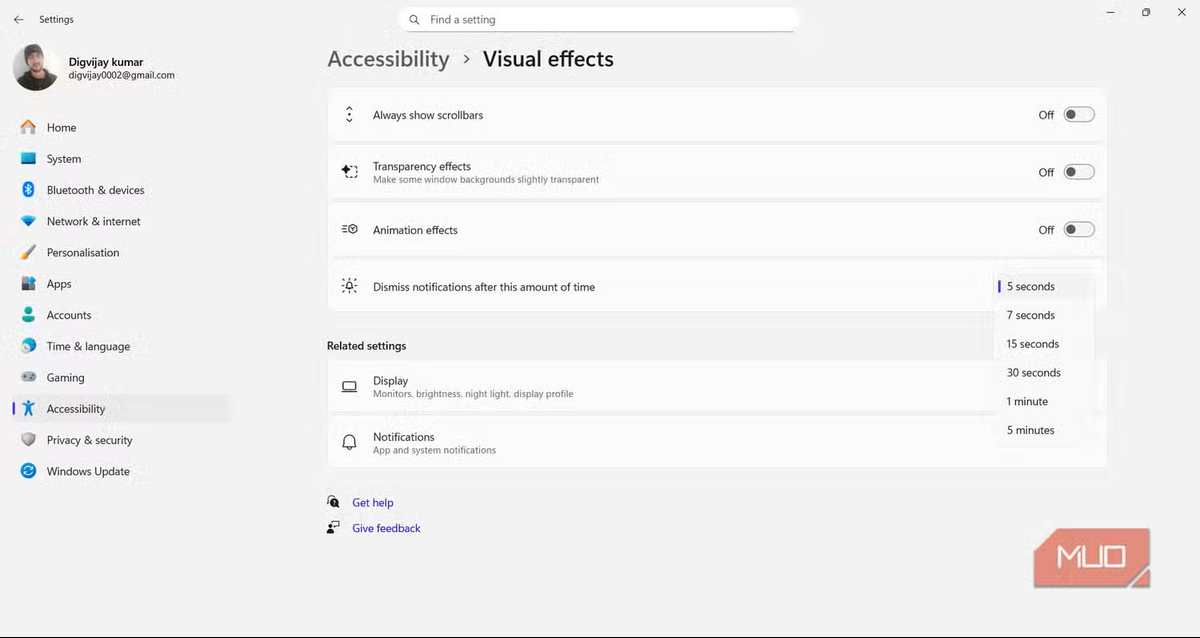Click the Privacy & security shield icon

point(28,440)
